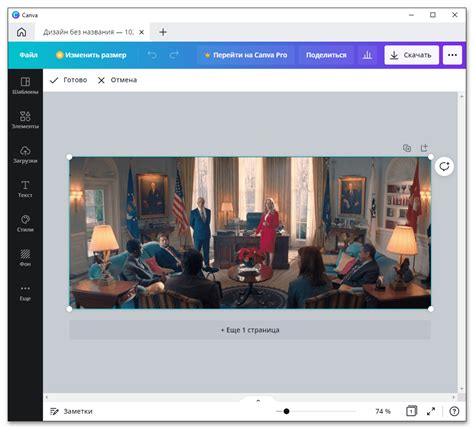Image resolution: width=474 pixels, height=429 pixels.
Task: Click the rotate refresh icon beside image
Action: (444, 166)
